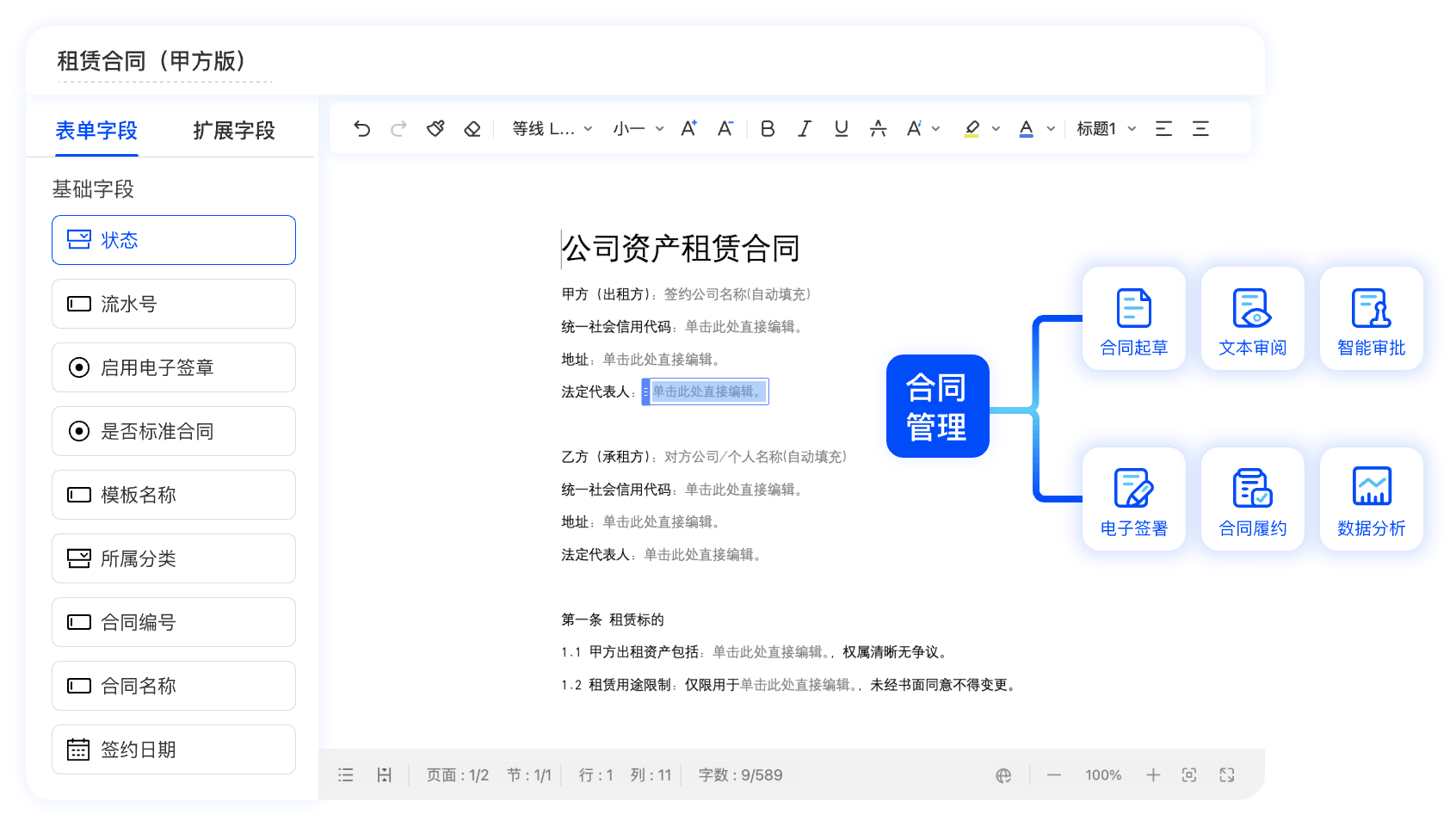The width and height of the screenshot is (1456, 826).
Task: Select the 启用电子签章 radio field
Action: click(174, 367)
